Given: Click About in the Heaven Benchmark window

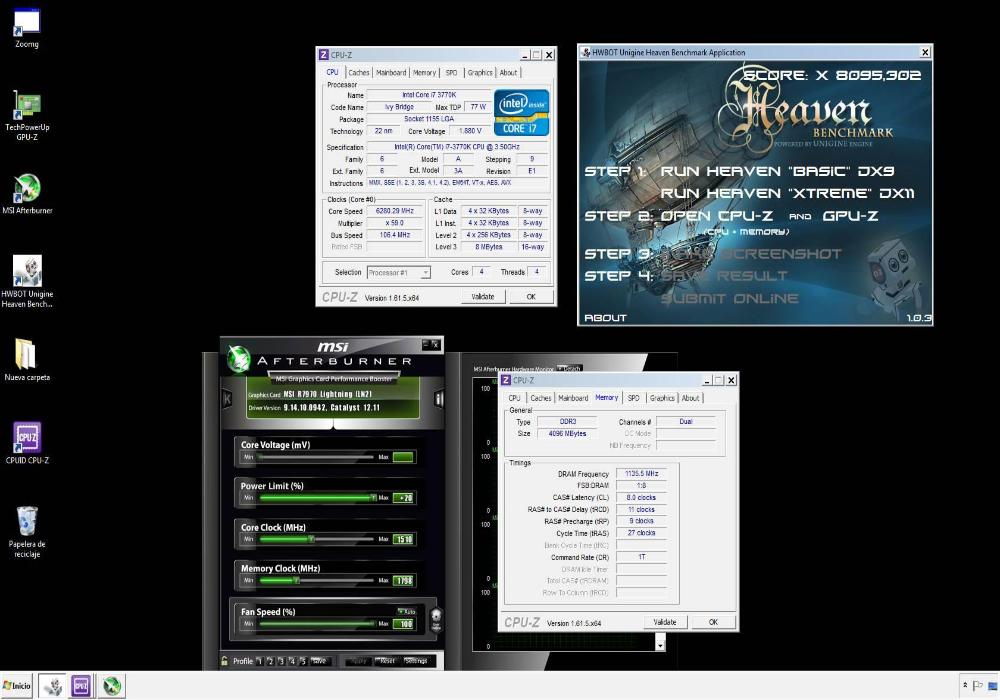Looking at the screenshot, I should [x=605, y=318].
